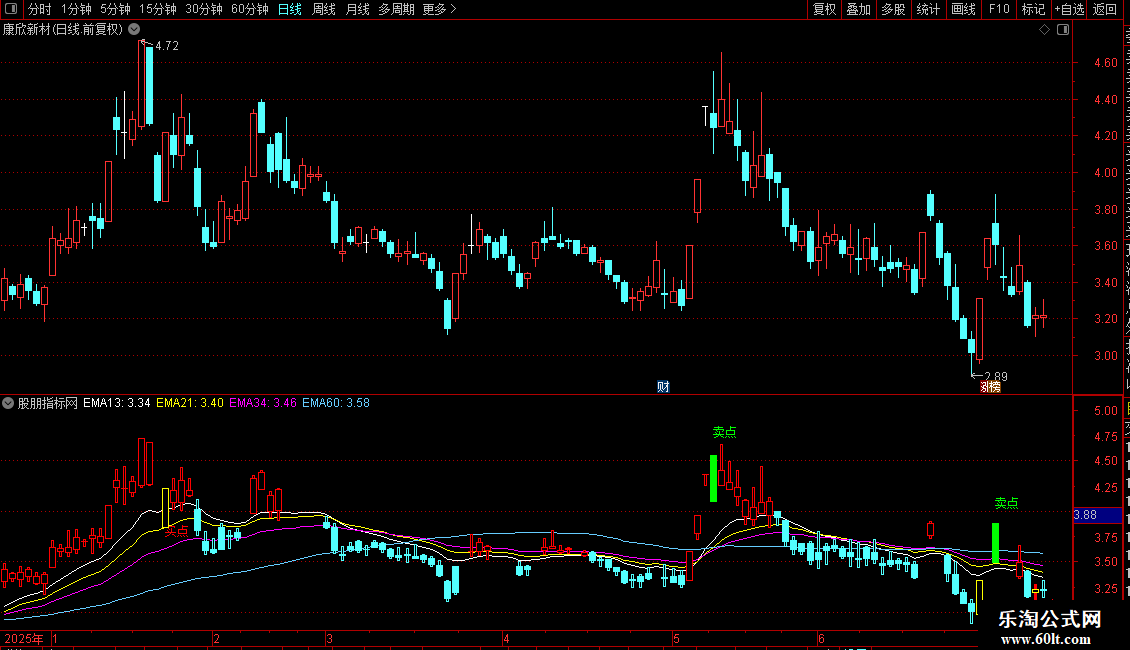The width and height of the screenshot is (1130, 650).
Task: Click the 4.60 price axis label
Action: click(1105, 63)
